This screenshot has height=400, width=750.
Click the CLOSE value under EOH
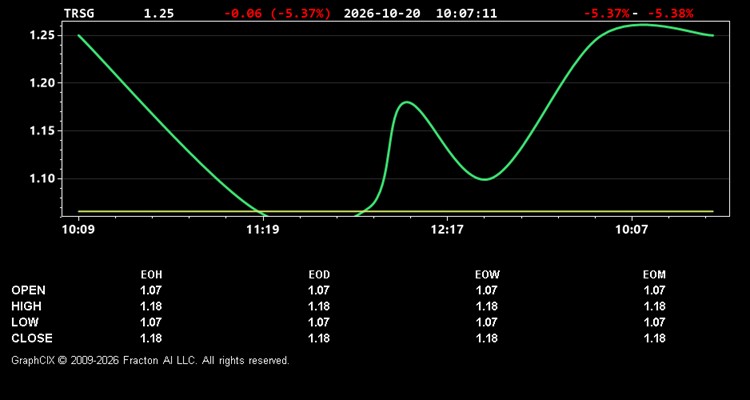tap(151, 338)
